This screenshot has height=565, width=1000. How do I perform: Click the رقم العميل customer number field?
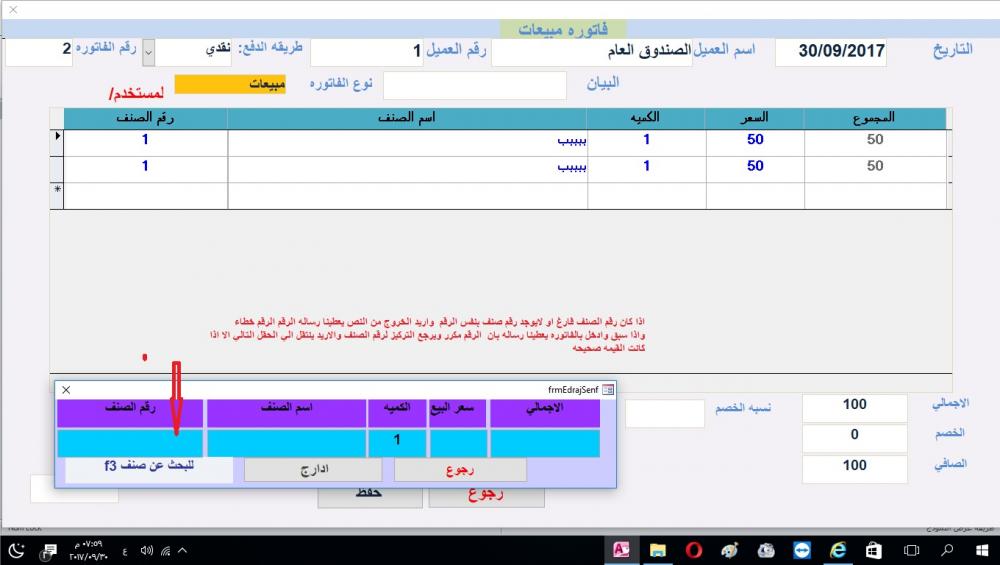(x=367, y=52)
